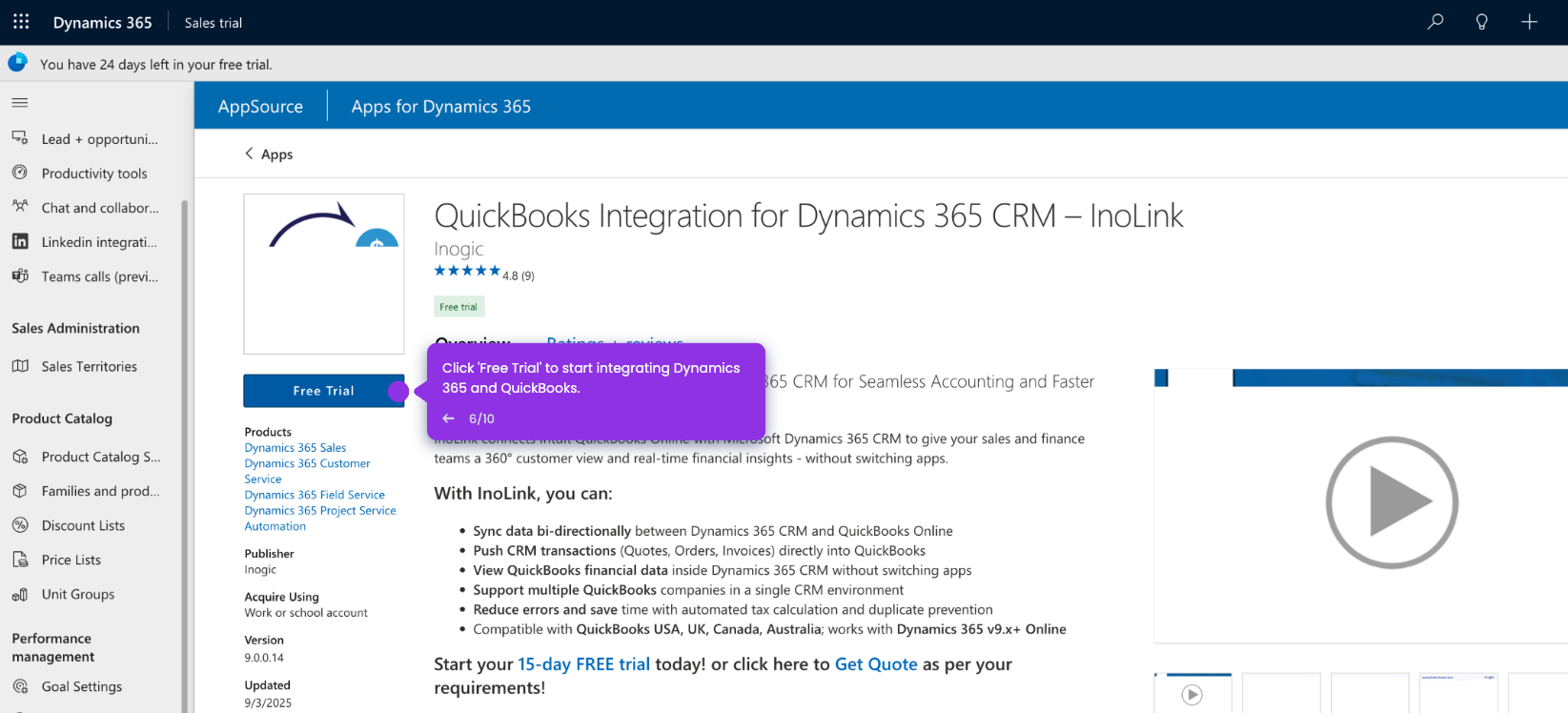Click the Unit Groups icon
1568x713 pixels.
20,594
